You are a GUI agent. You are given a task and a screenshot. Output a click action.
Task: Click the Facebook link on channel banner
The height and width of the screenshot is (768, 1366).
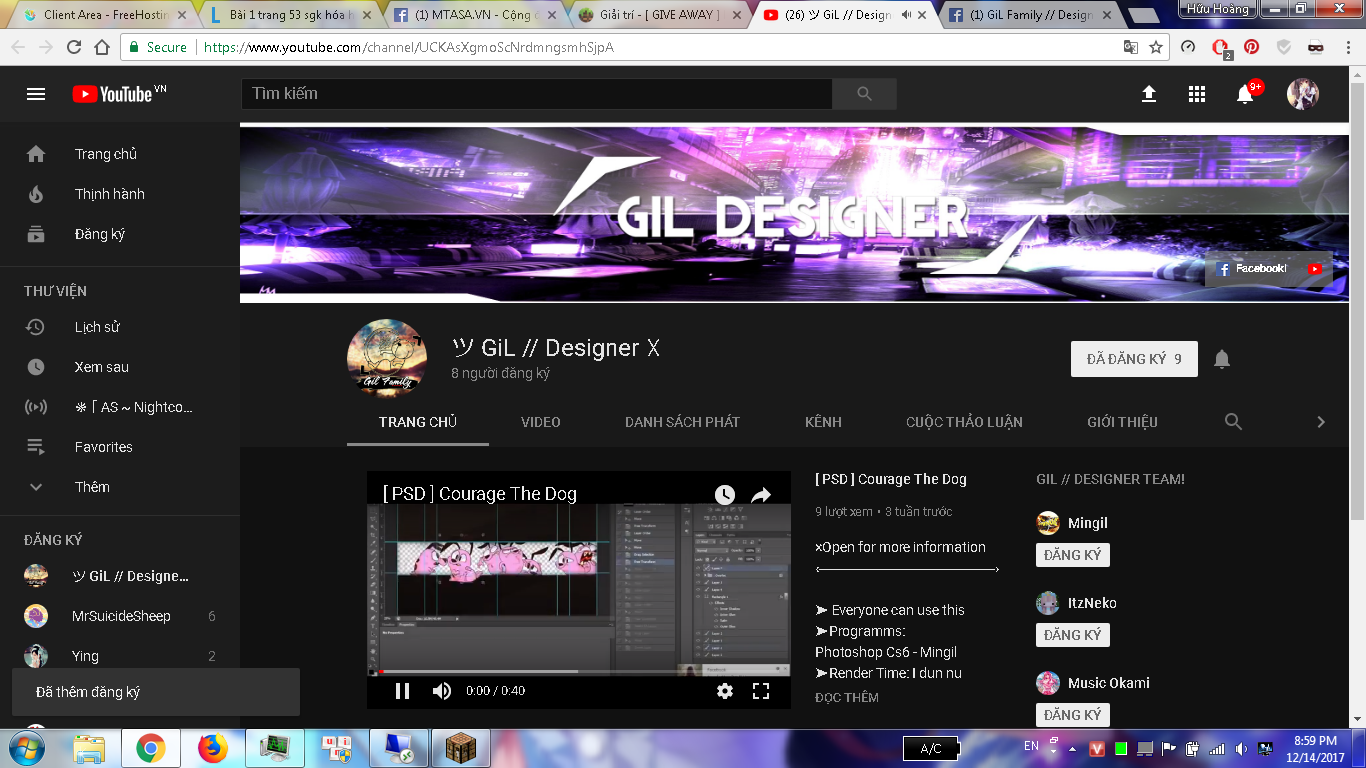[x=1252, y=269]
